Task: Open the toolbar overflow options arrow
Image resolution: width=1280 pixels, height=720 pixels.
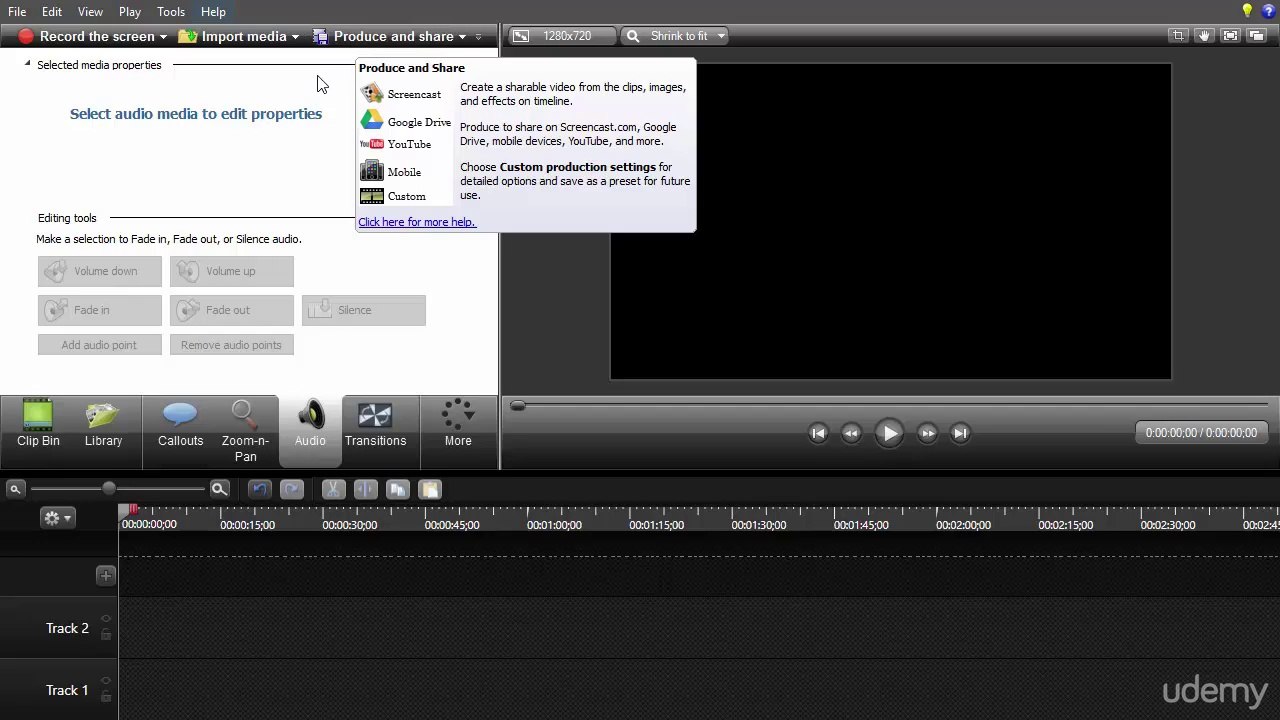Action: tap(478, 37)
